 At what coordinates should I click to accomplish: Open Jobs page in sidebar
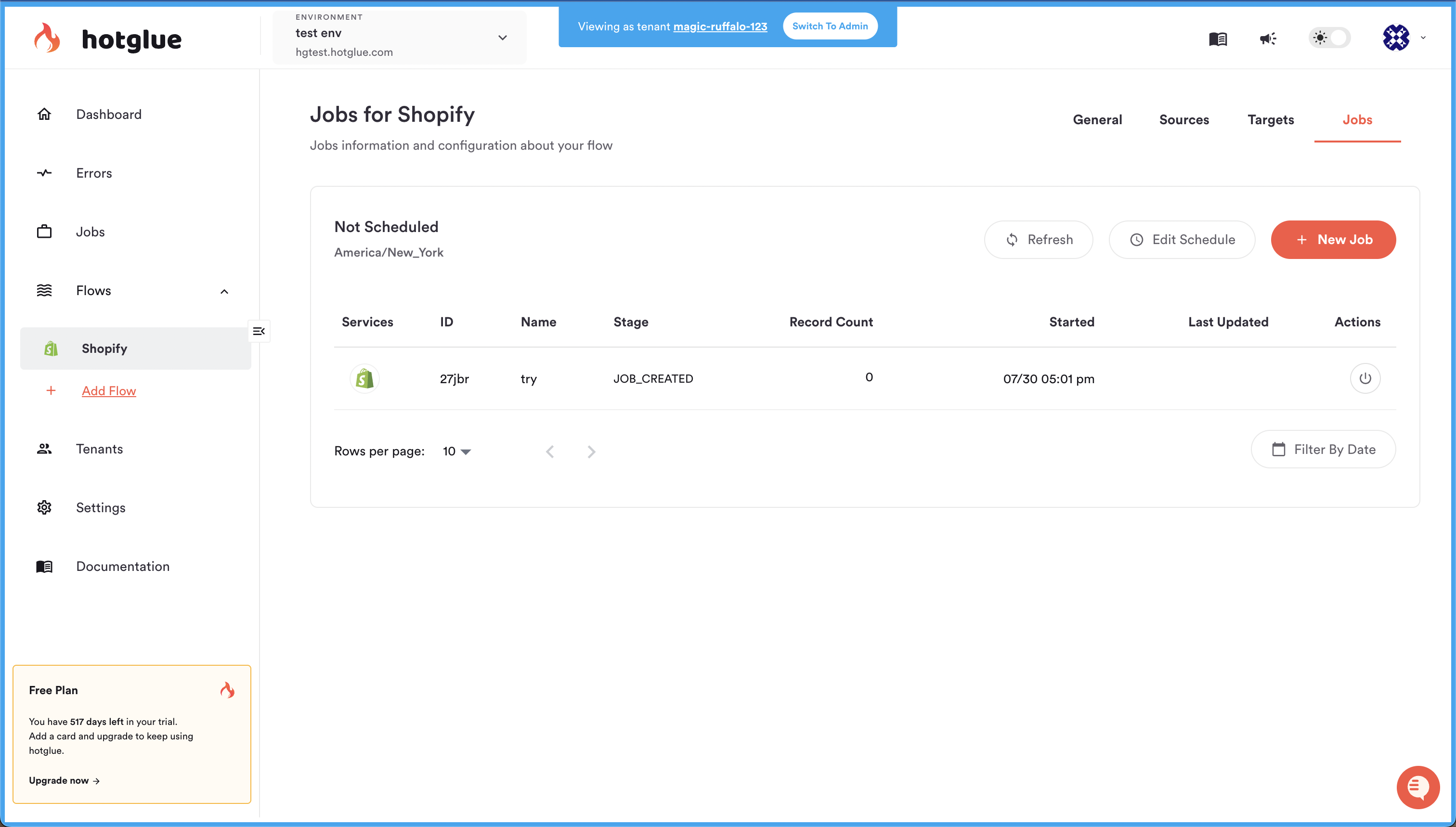91,232
